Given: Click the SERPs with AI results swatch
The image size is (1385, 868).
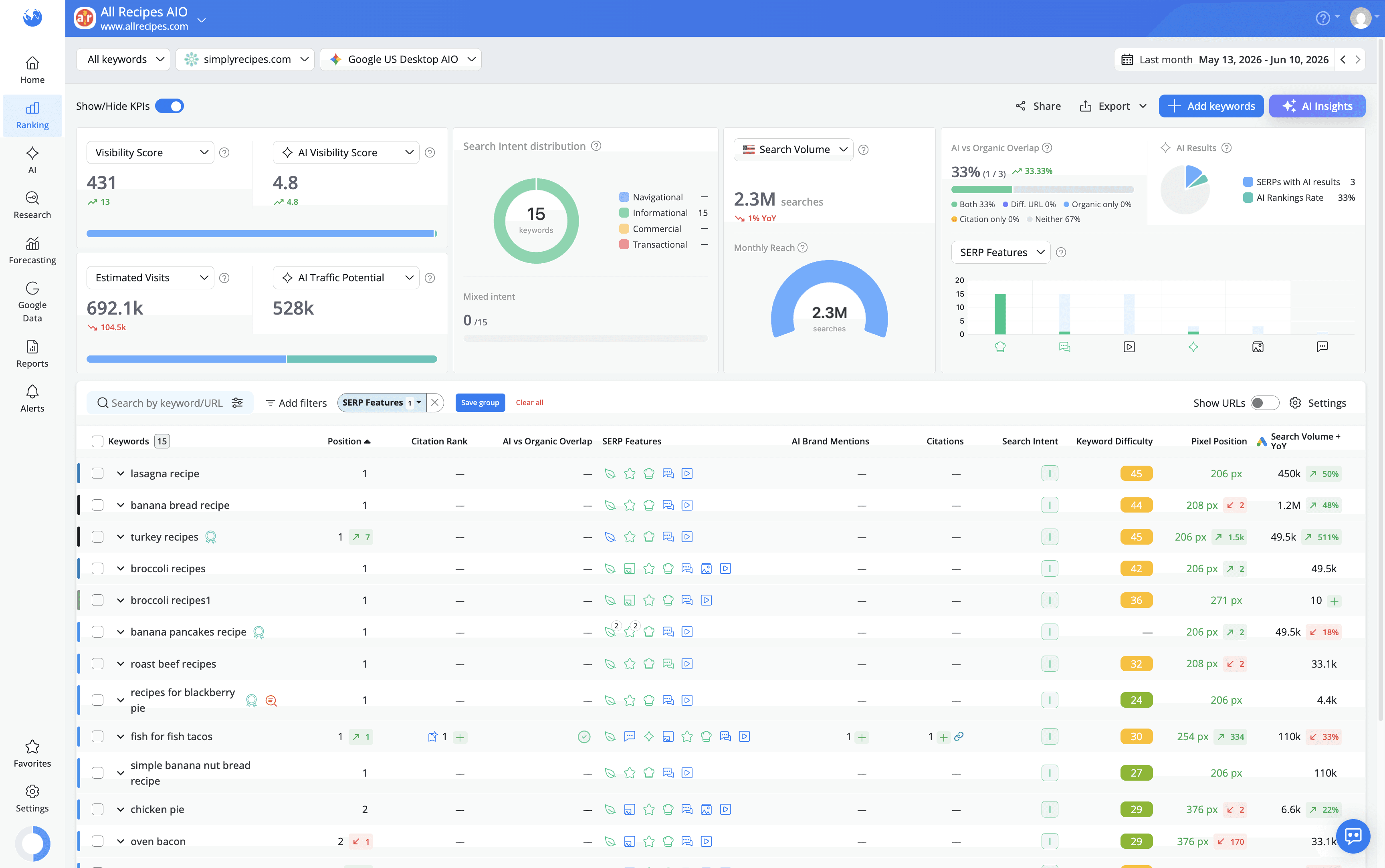Looking at the screenshot, I should point(1247,182).
